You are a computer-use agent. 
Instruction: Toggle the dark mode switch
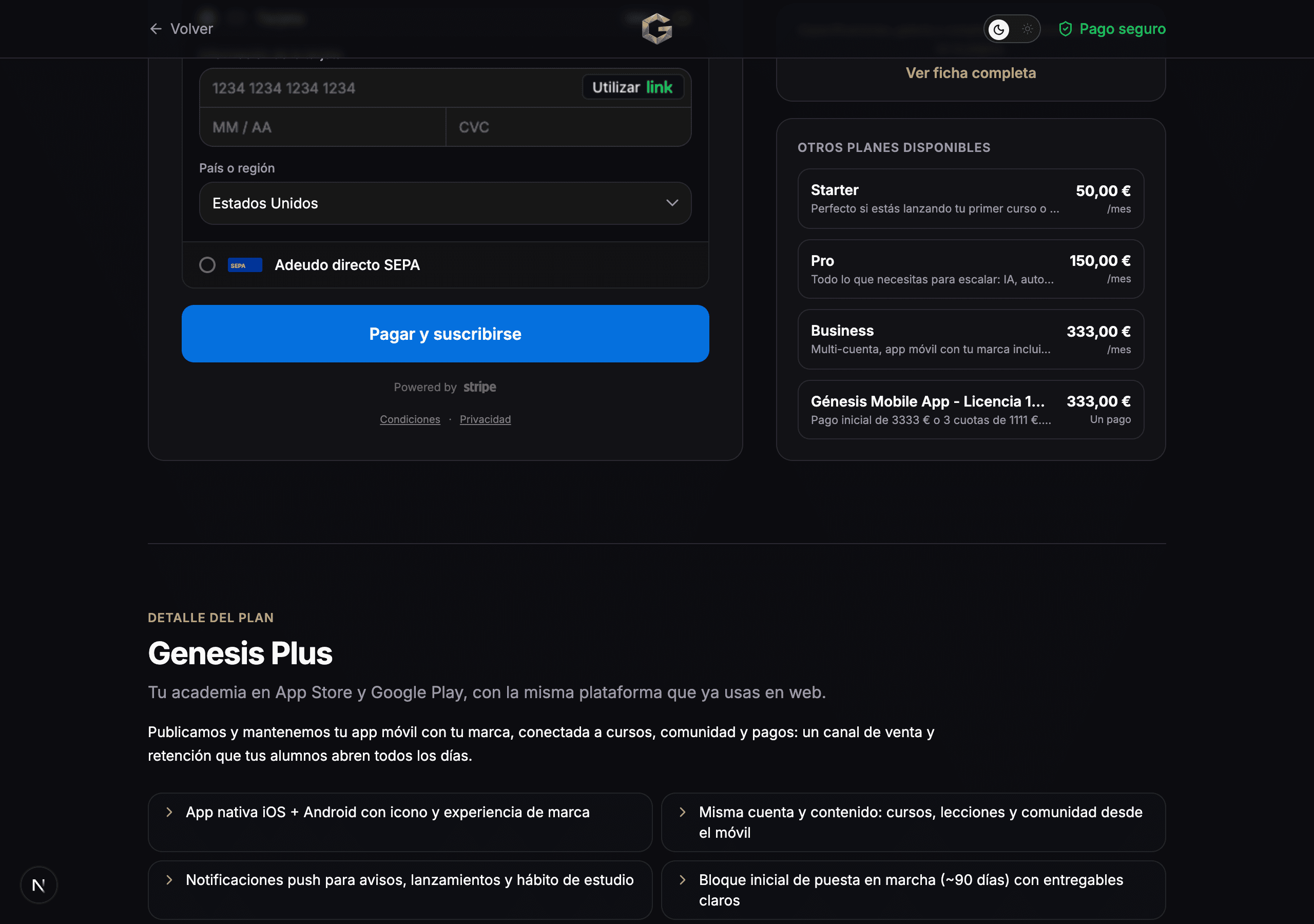point(1011,29)
